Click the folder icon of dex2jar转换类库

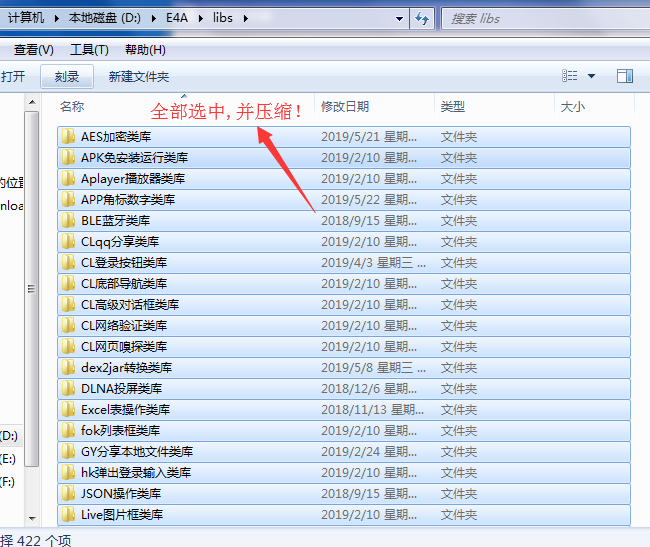(x=68, y=368)
